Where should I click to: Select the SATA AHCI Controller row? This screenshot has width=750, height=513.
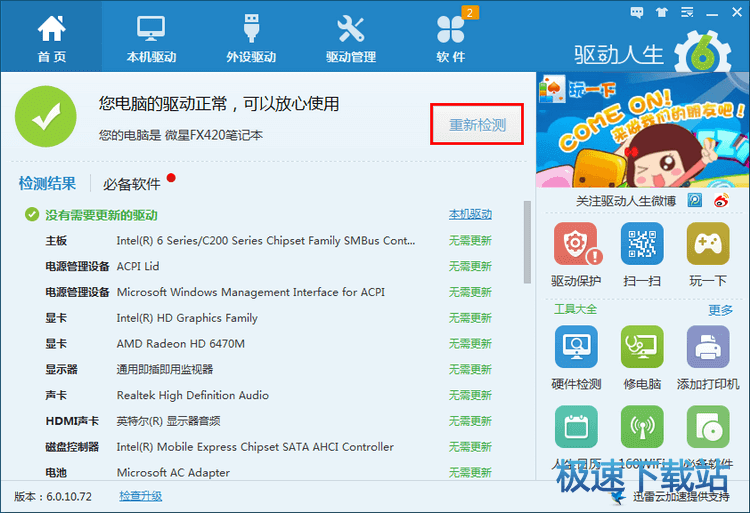pyautogui.click(x=268, y=447)
